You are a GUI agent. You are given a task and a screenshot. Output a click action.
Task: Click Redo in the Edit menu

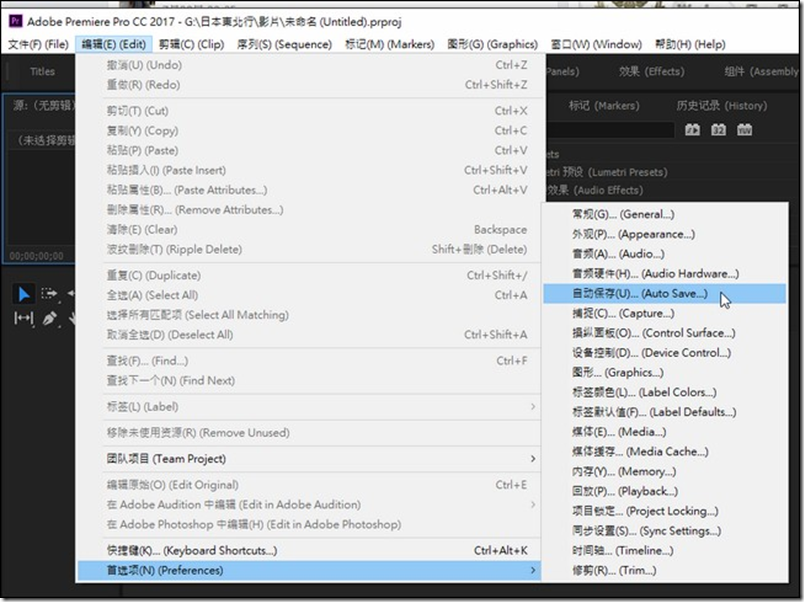pyautogui.click(x=309, y=85)
